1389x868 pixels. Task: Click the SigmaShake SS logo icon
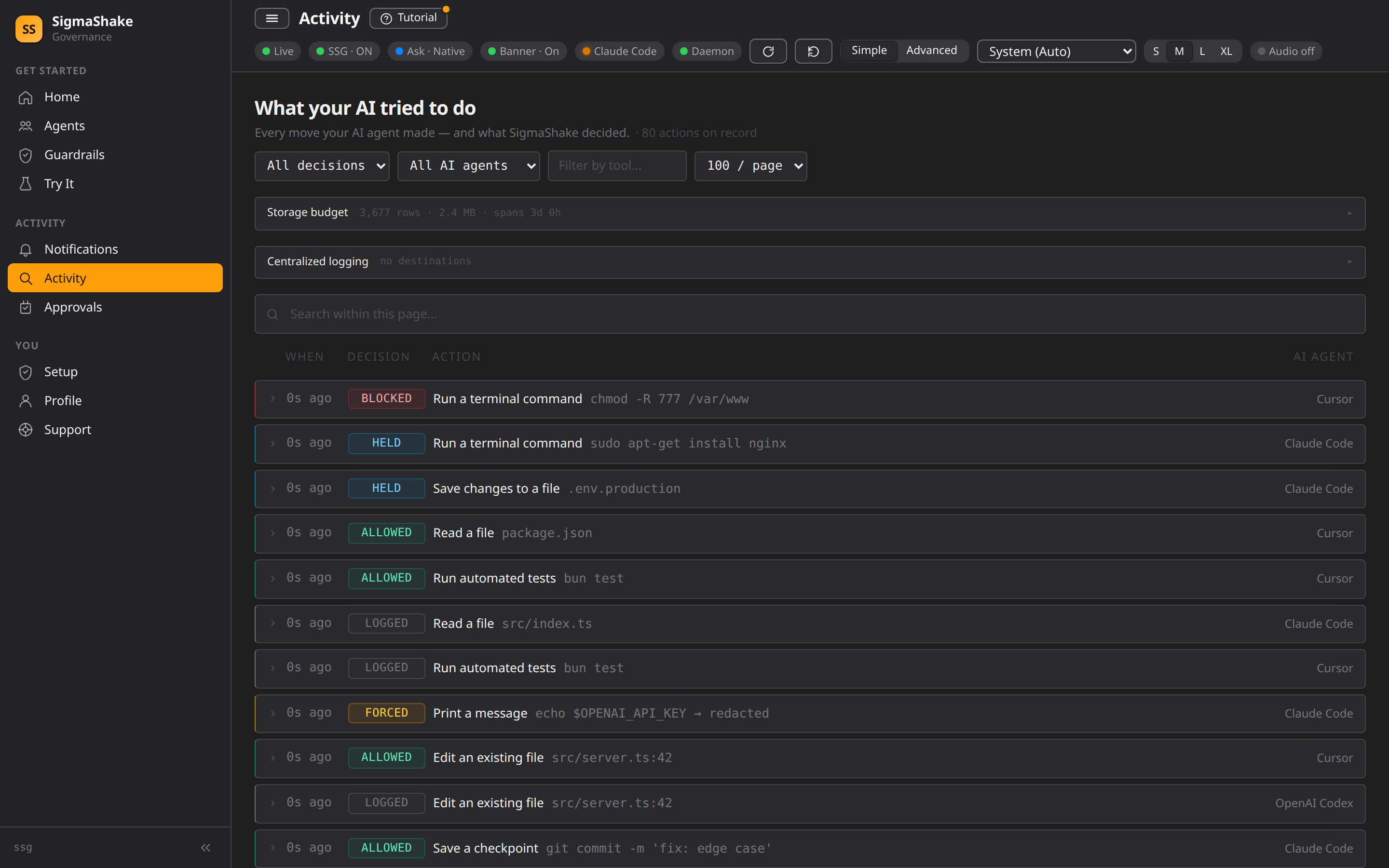(29, 29)
